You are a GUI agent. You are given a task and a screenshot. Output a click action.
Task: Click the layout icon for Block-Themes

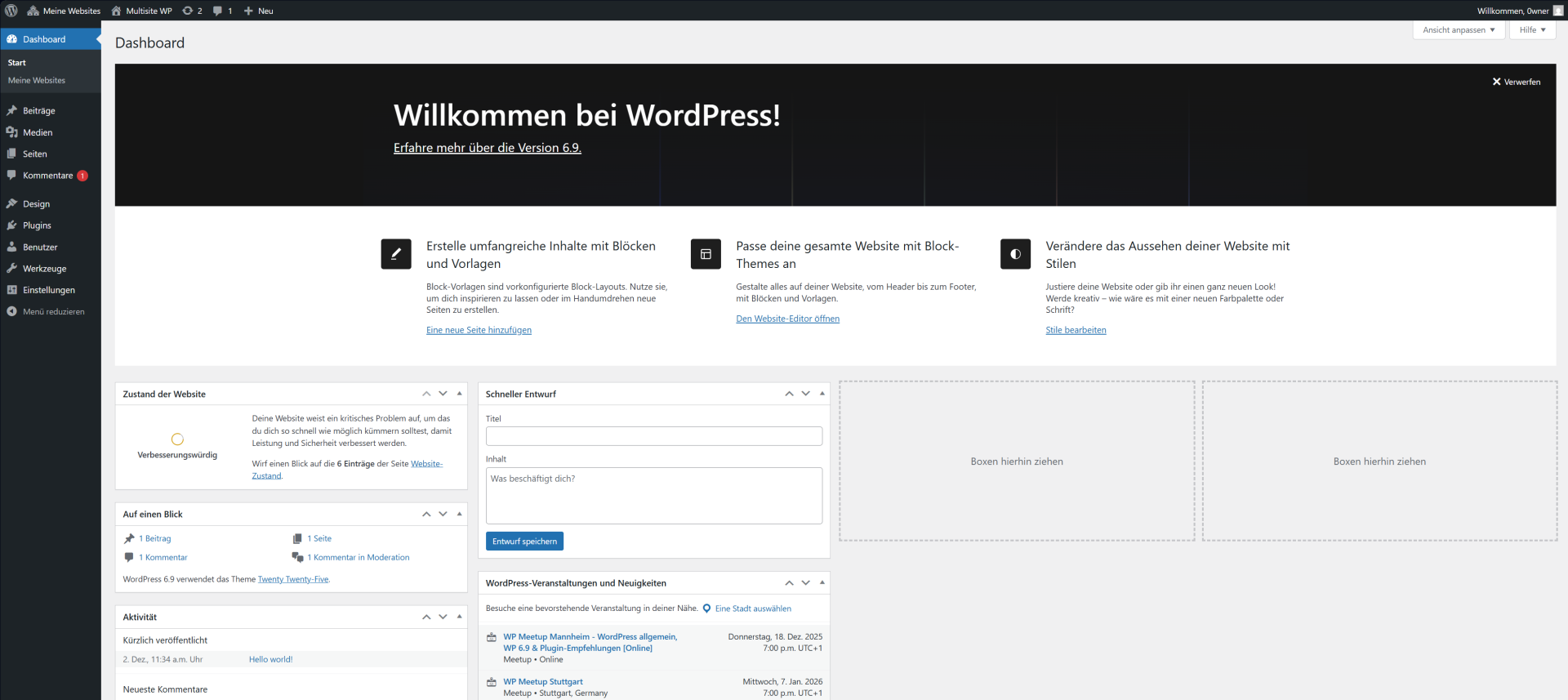tap(706, 254)
